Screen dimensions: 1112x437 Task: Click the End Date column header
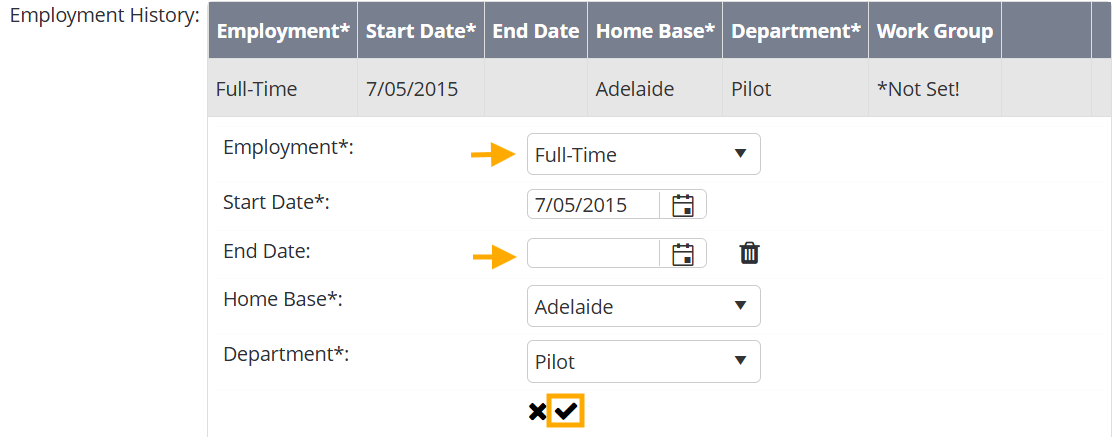[536, 31]
